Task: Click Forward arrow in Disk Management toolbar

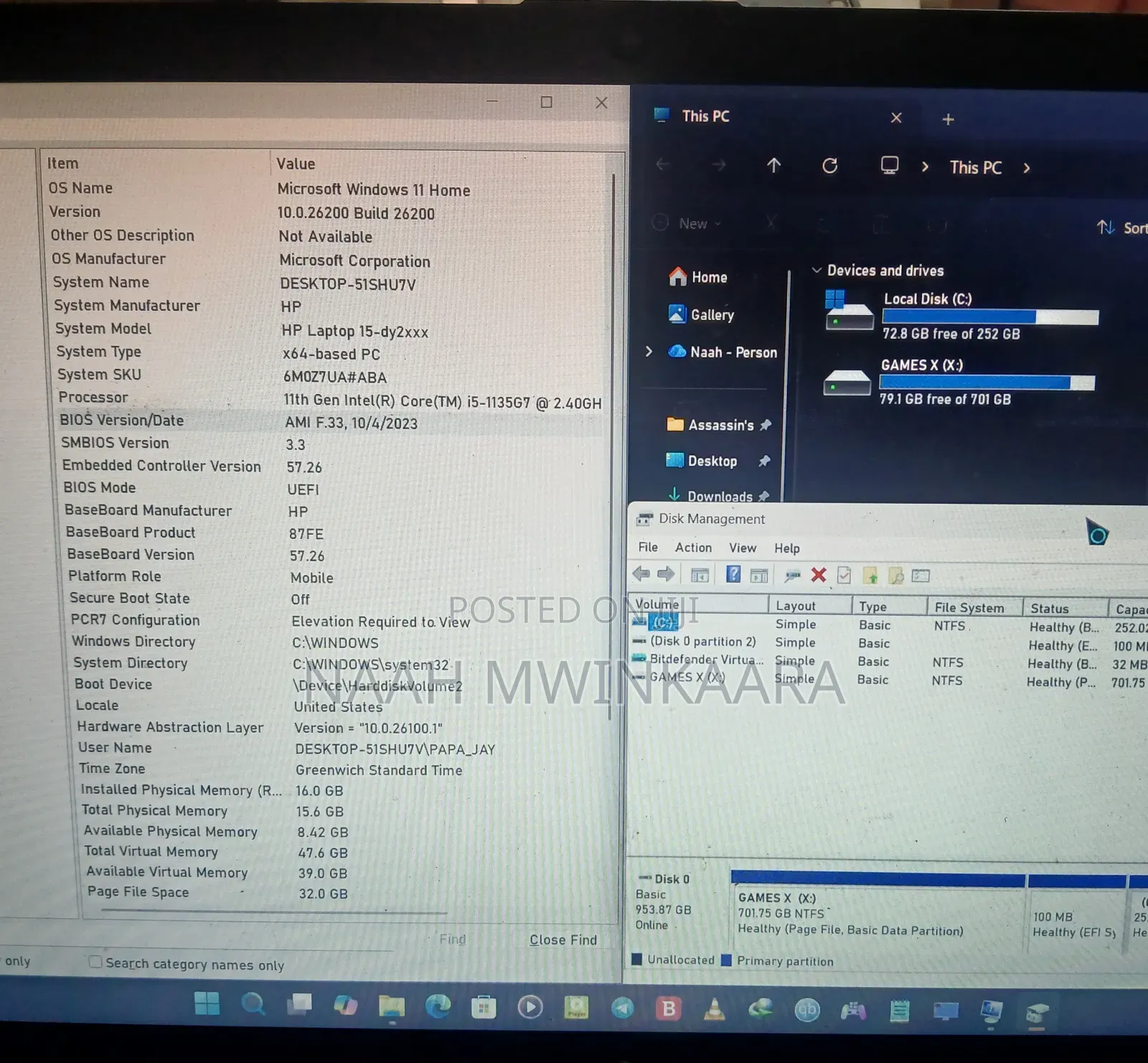Action: pos(666,574)
